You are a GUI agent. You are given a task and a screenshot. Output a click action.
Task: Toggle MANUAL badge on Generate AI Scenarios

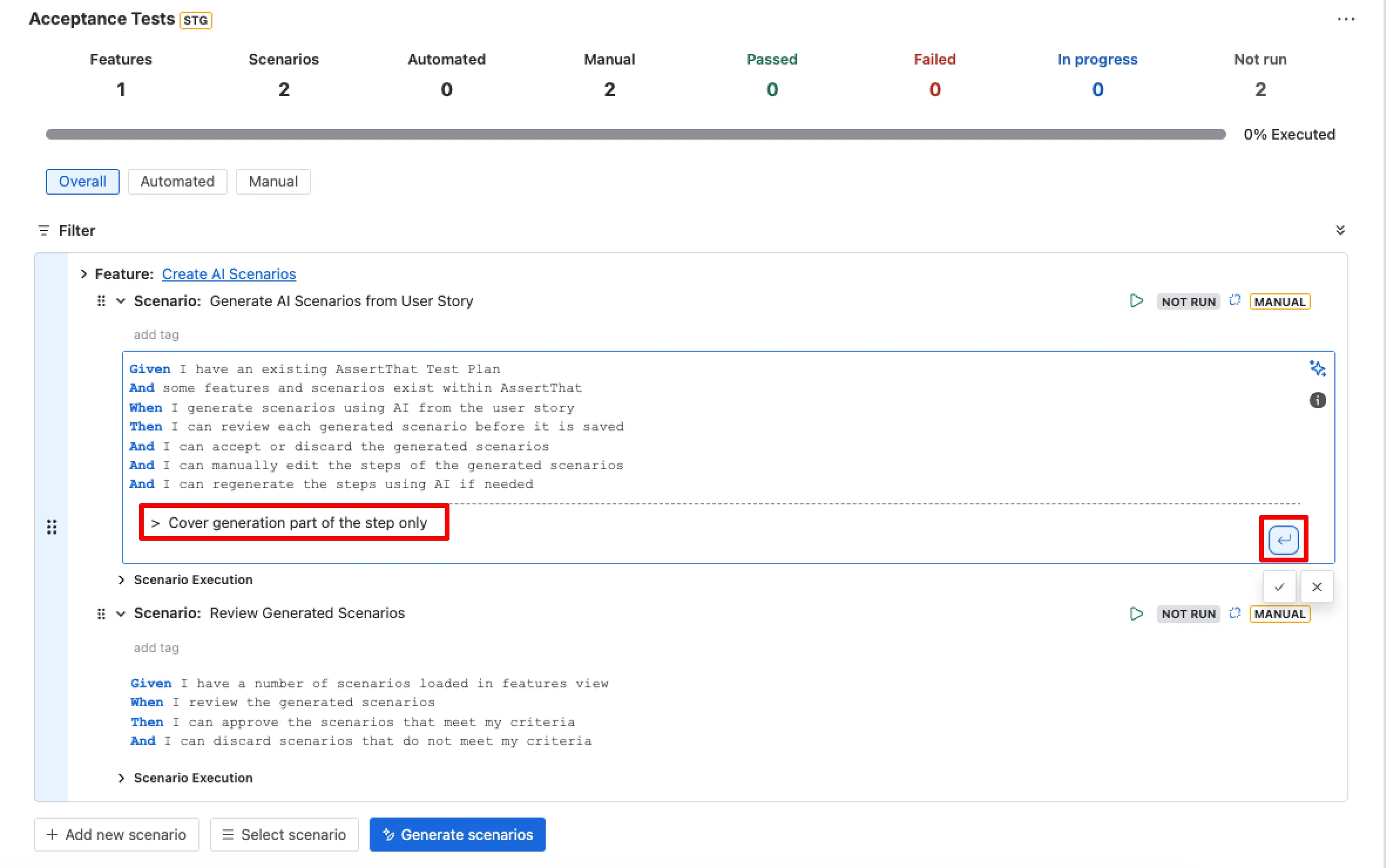(x=1280, y=301)
